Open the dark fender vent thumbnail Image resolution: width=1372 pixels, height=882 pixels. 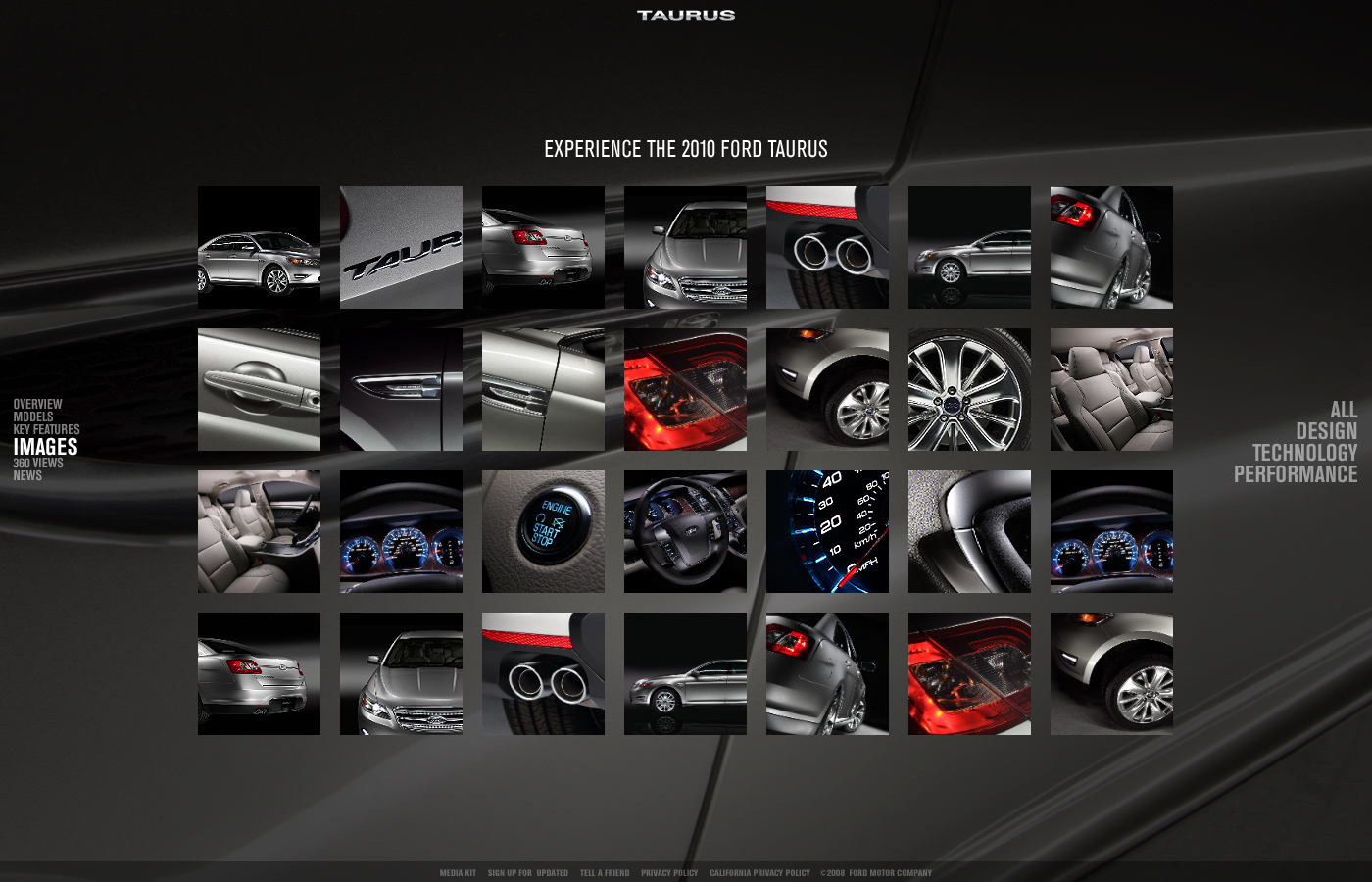pos(401,389)
